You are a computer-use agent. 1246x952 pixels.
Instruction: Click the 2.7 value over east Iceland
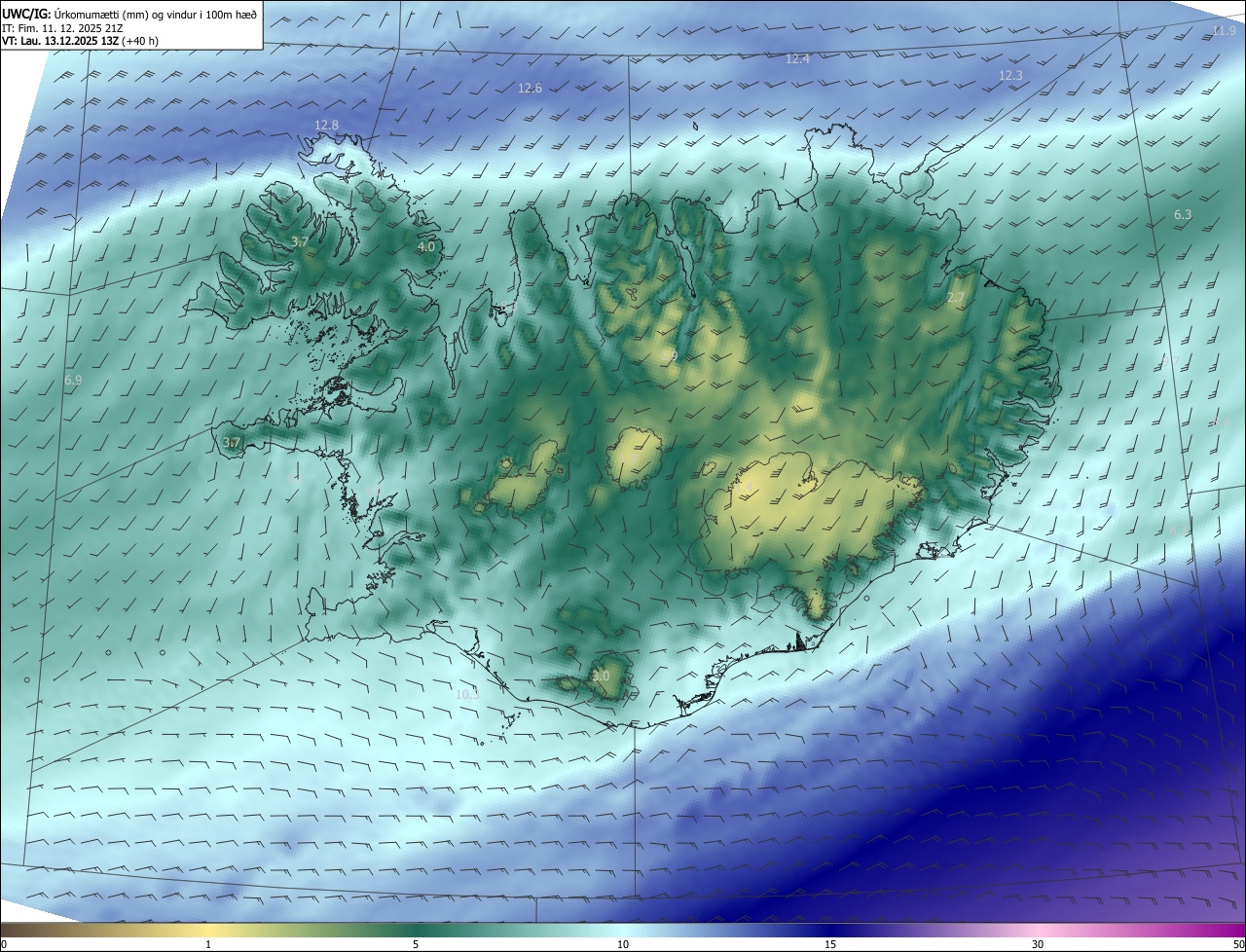tap(956, 298)
